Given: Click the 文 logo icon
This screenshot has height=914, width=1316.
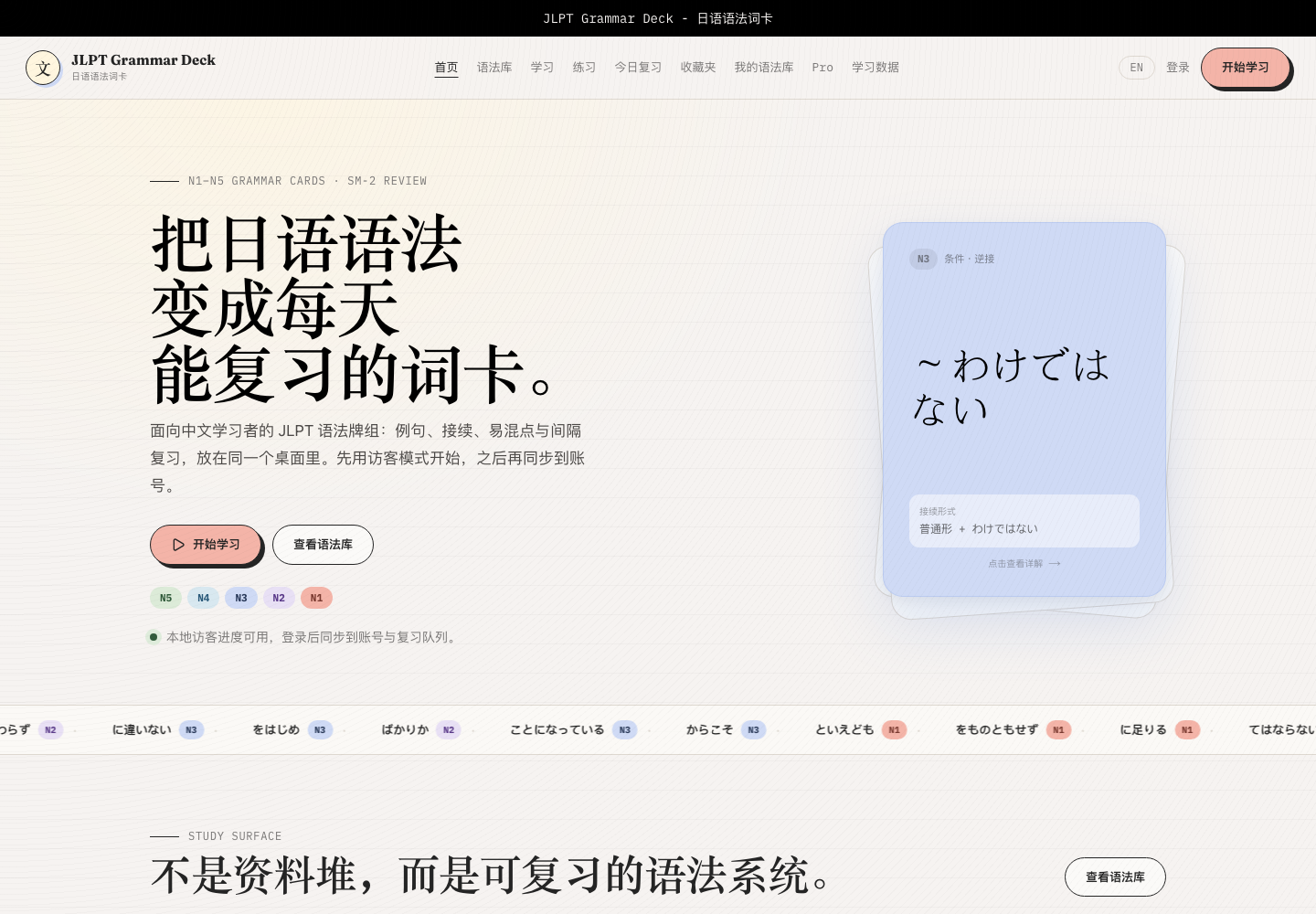Looking at the screenshot, I should coord(43,68).
